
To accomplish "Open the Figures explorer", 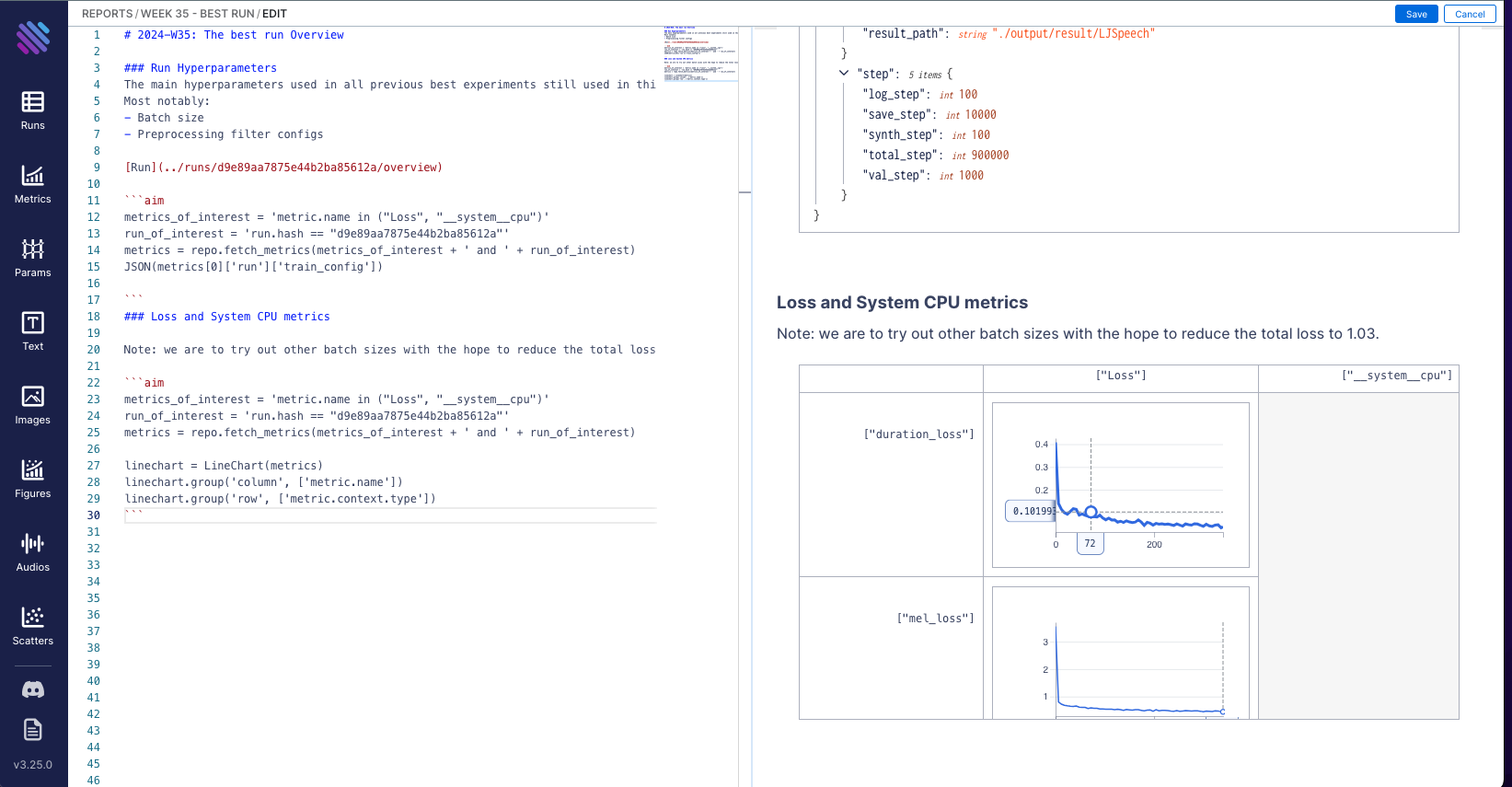I will pos(33,479).
